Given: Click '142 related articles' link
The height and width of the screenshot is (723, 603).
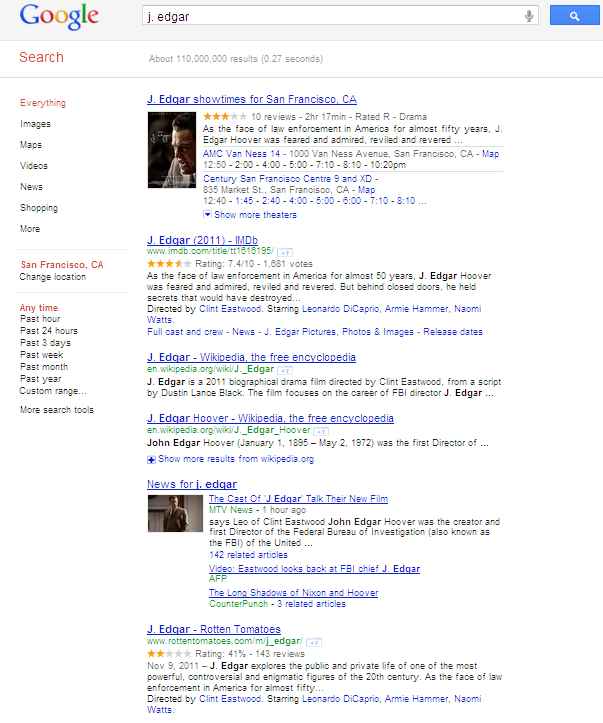Looking at the screenshot, I should pyautogui.click(x=248, y=555).
